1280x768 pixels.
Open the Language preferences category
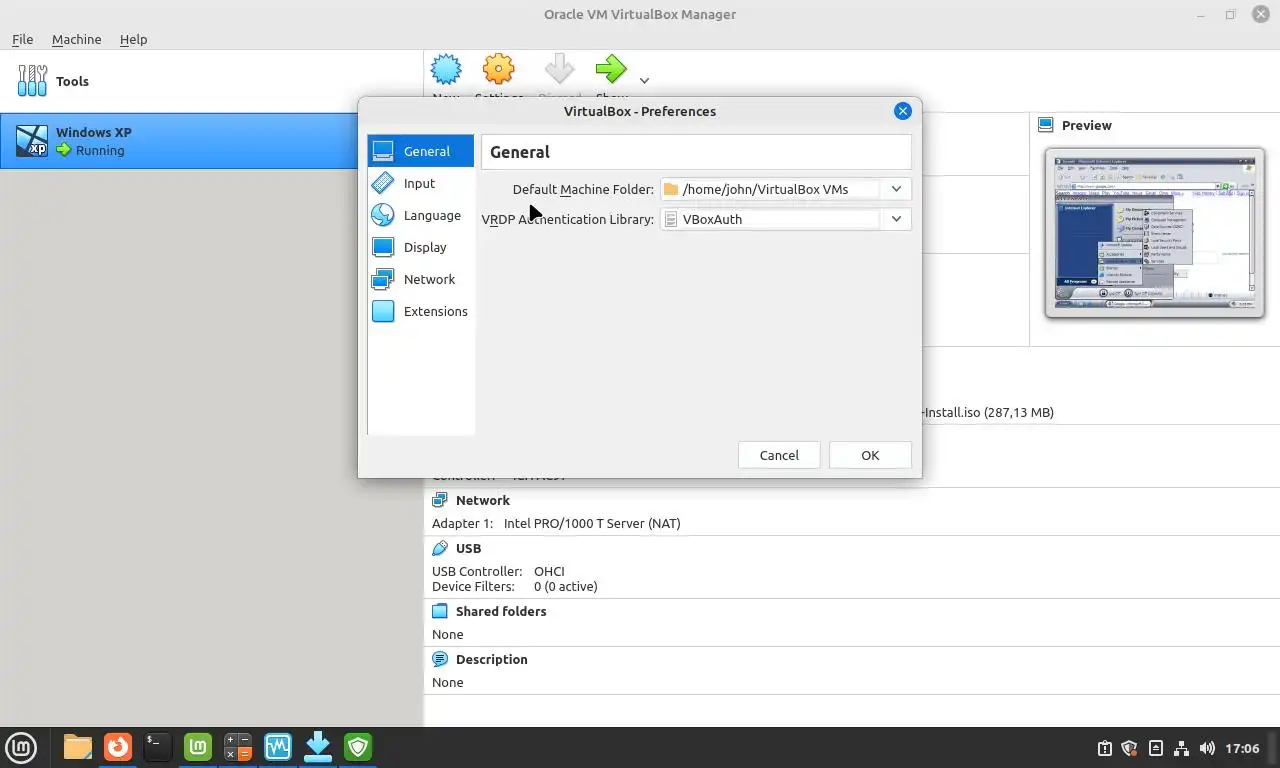click(420, 215)
